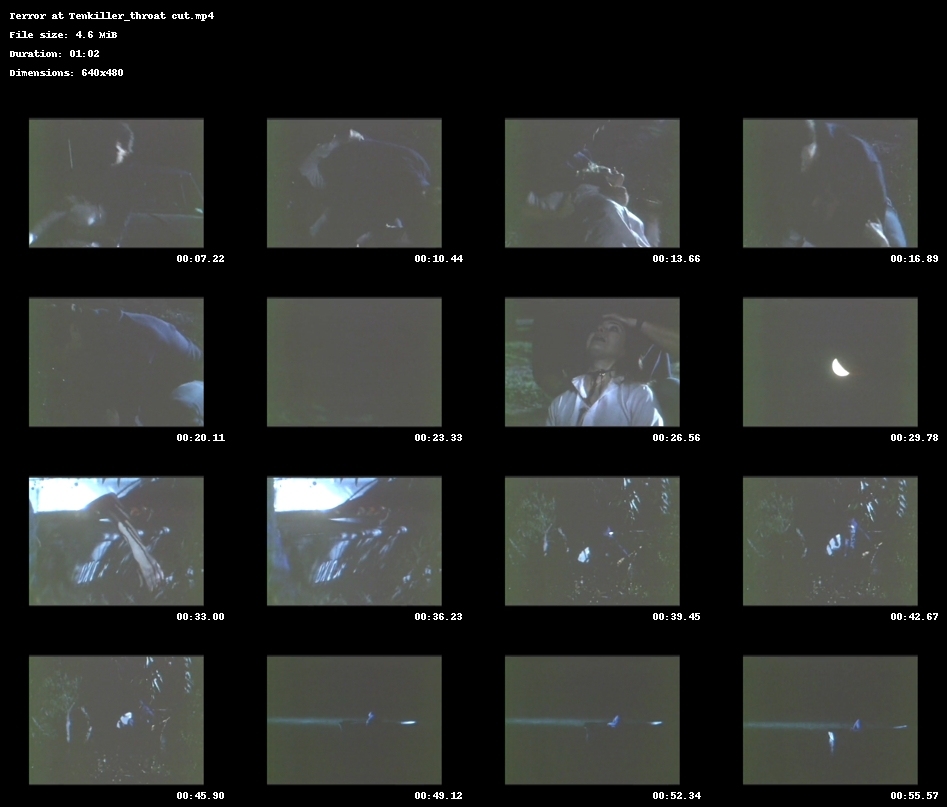Viewport: 947px width, 807px height.
Task: Select the frame thumbnail at 00:42.67
Action: pos(830,541)
